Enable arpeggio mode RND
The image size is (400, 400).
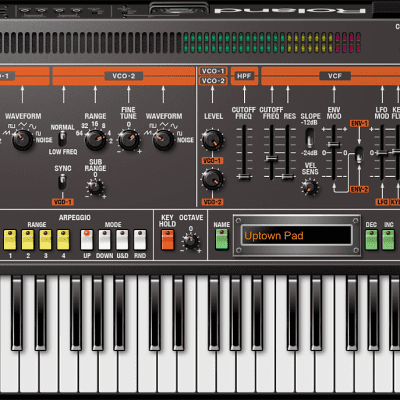140,240
